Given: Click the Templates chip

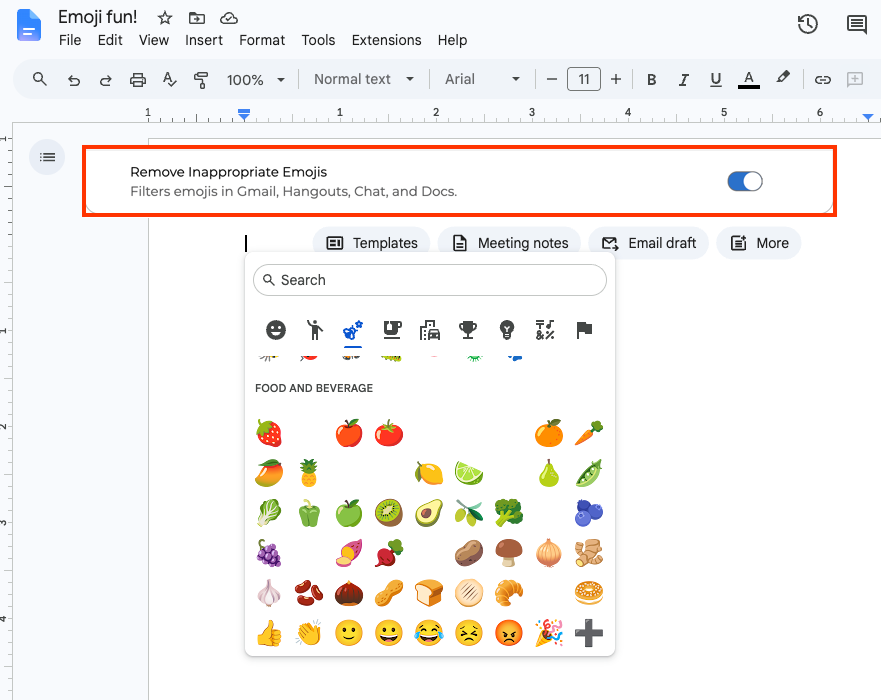Looking at the screenshot, I should [371, 243].
